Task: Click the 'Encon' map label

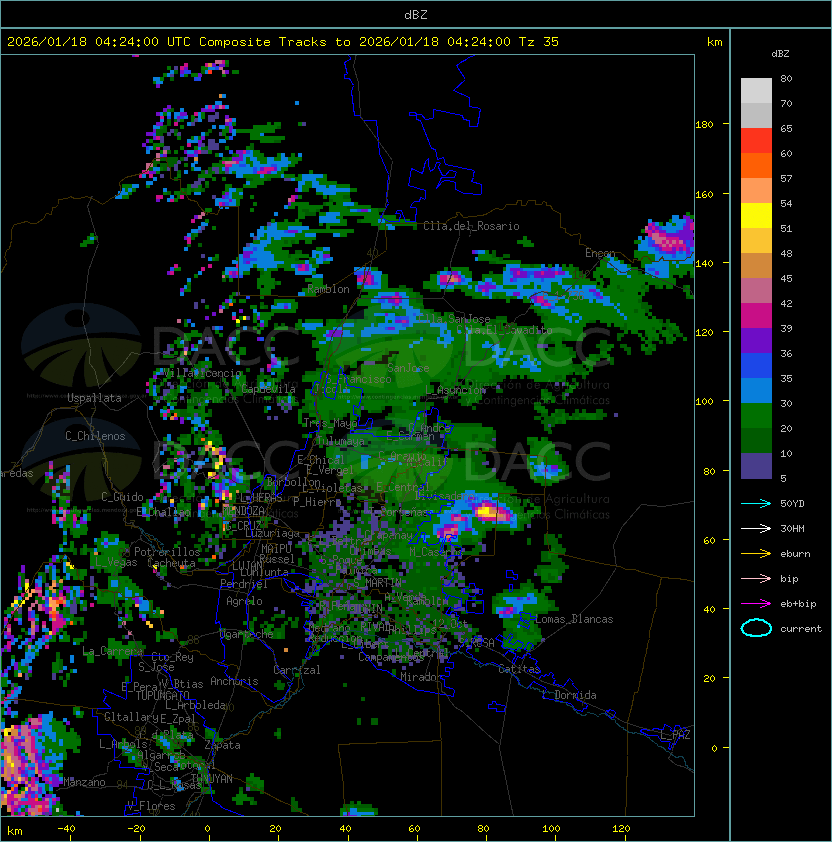Action: coord(600,253)
